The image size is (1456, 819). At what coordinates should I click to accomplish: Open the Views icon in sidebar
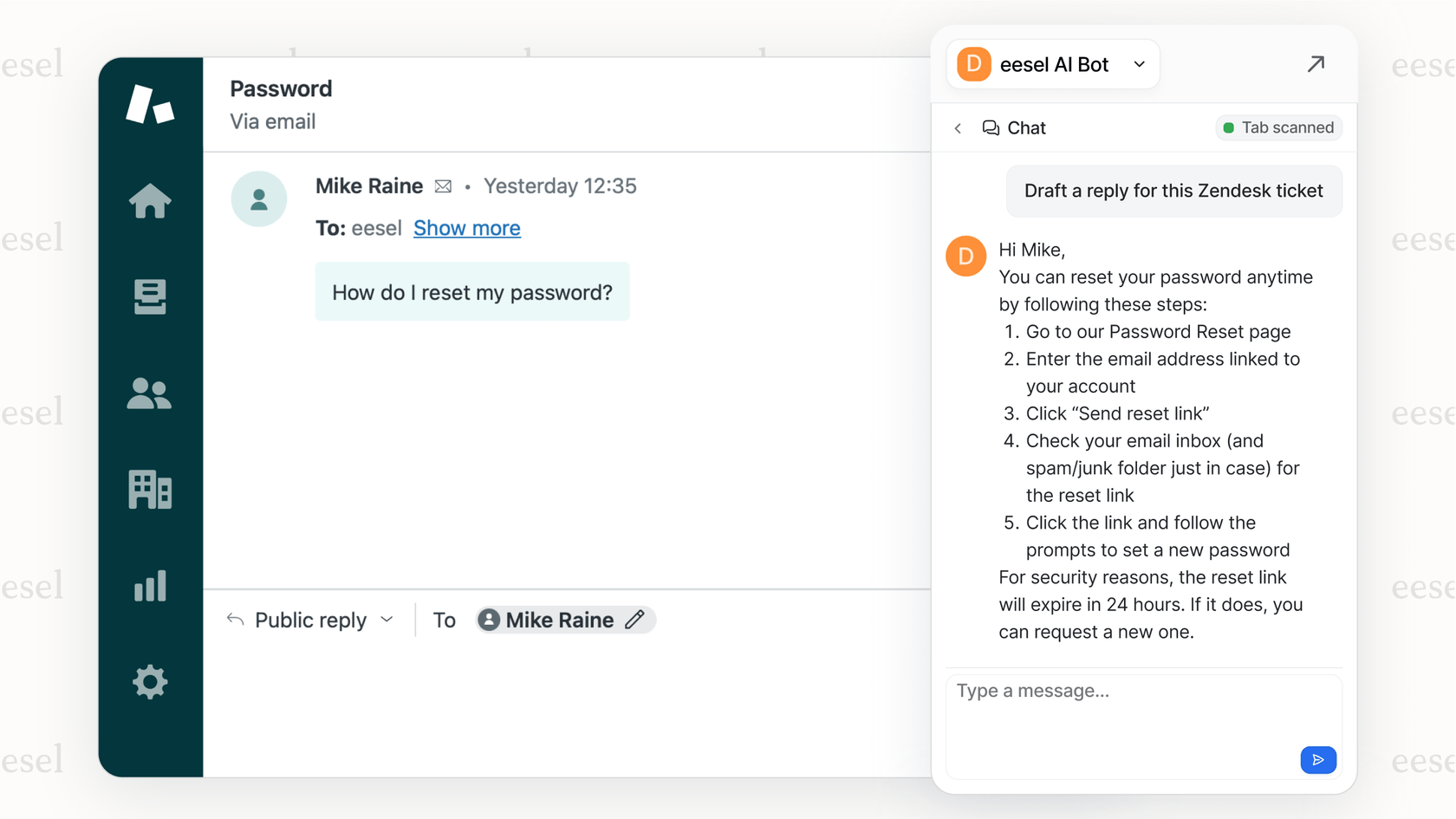point(151,298)
